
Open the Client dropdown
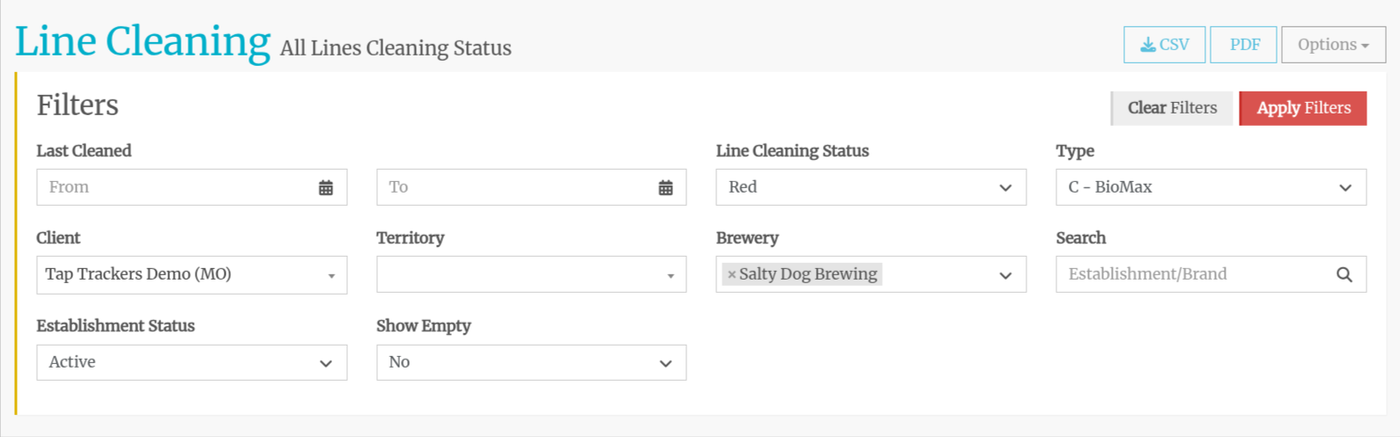point(191,275)
